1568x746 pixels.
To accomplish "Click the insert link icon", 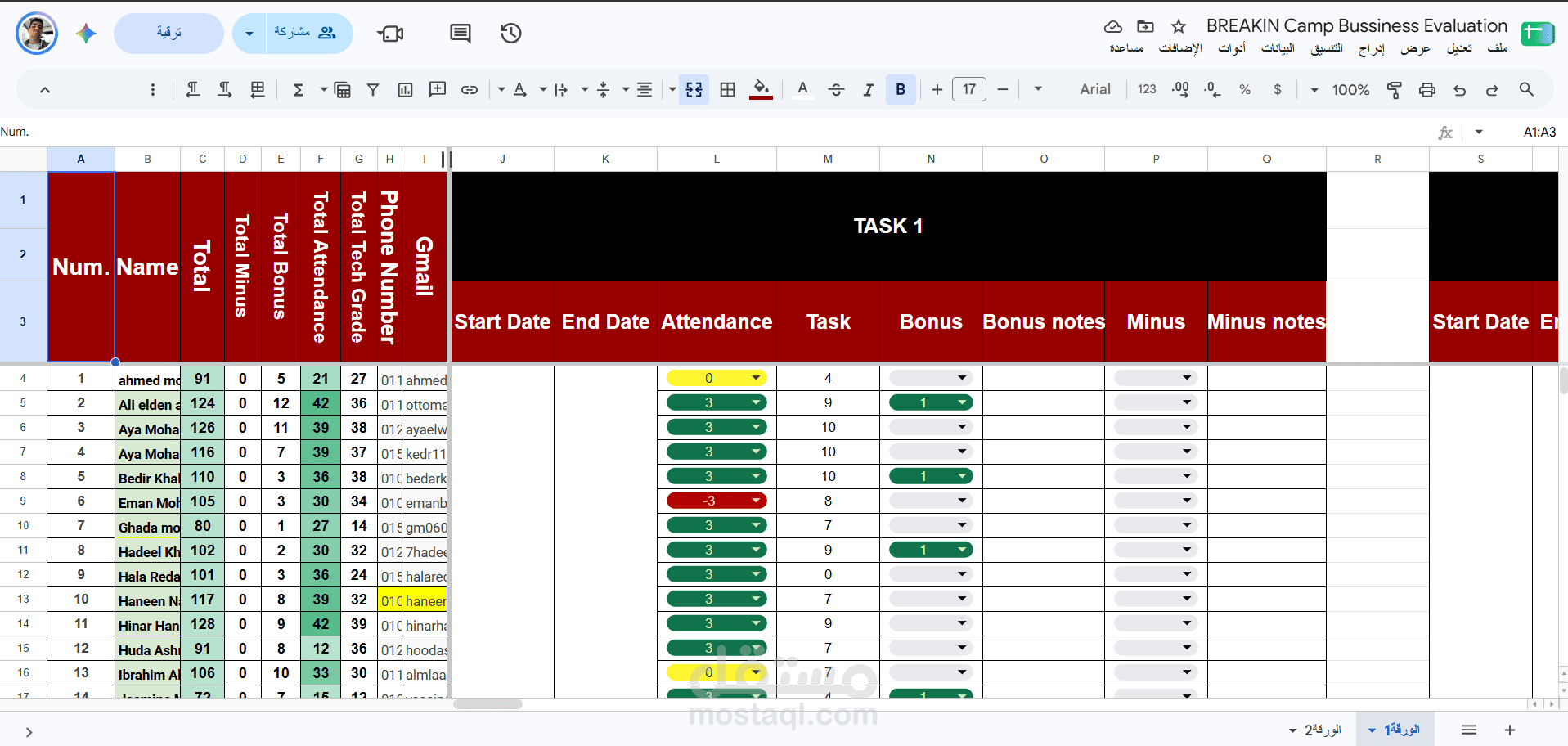I will (x=470, y=90).
